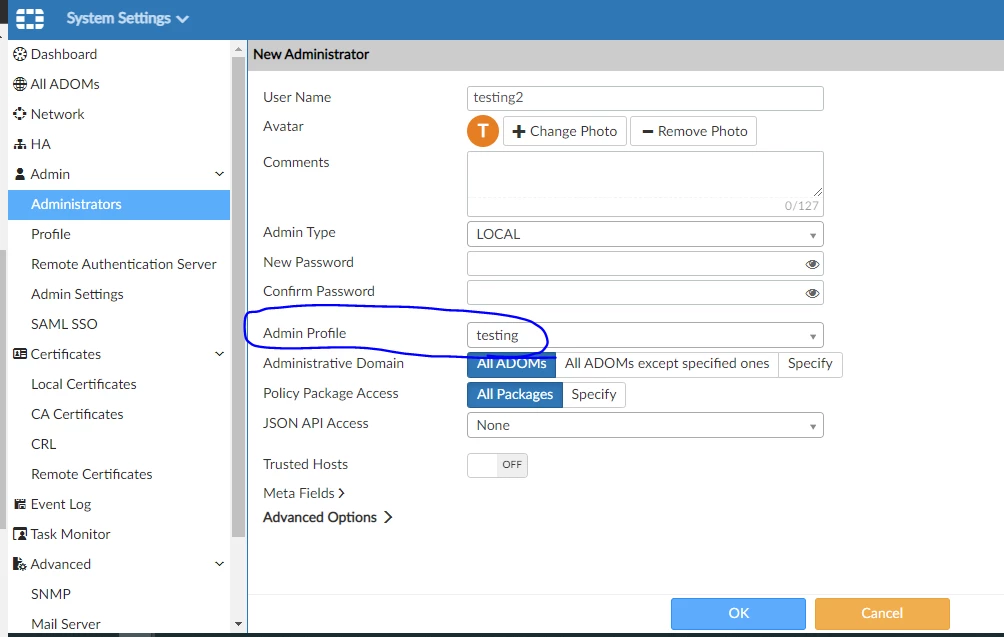Viewport: 1004px width, 637px height.
Task: Click the OK button
Action: [738, 613]
